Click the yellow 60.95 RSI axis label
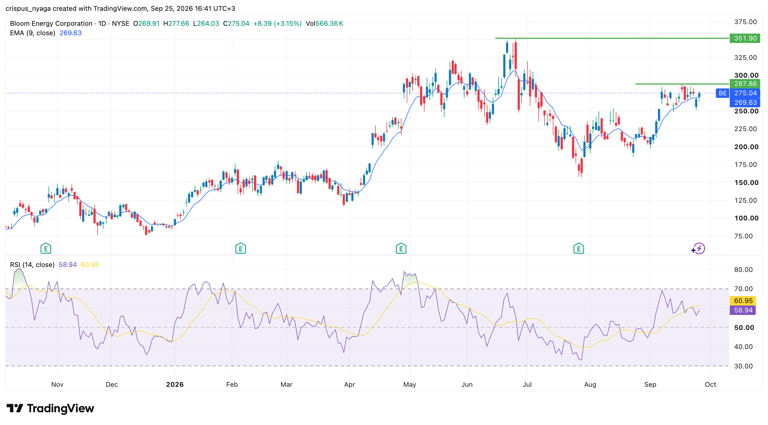 coord(743,301)
